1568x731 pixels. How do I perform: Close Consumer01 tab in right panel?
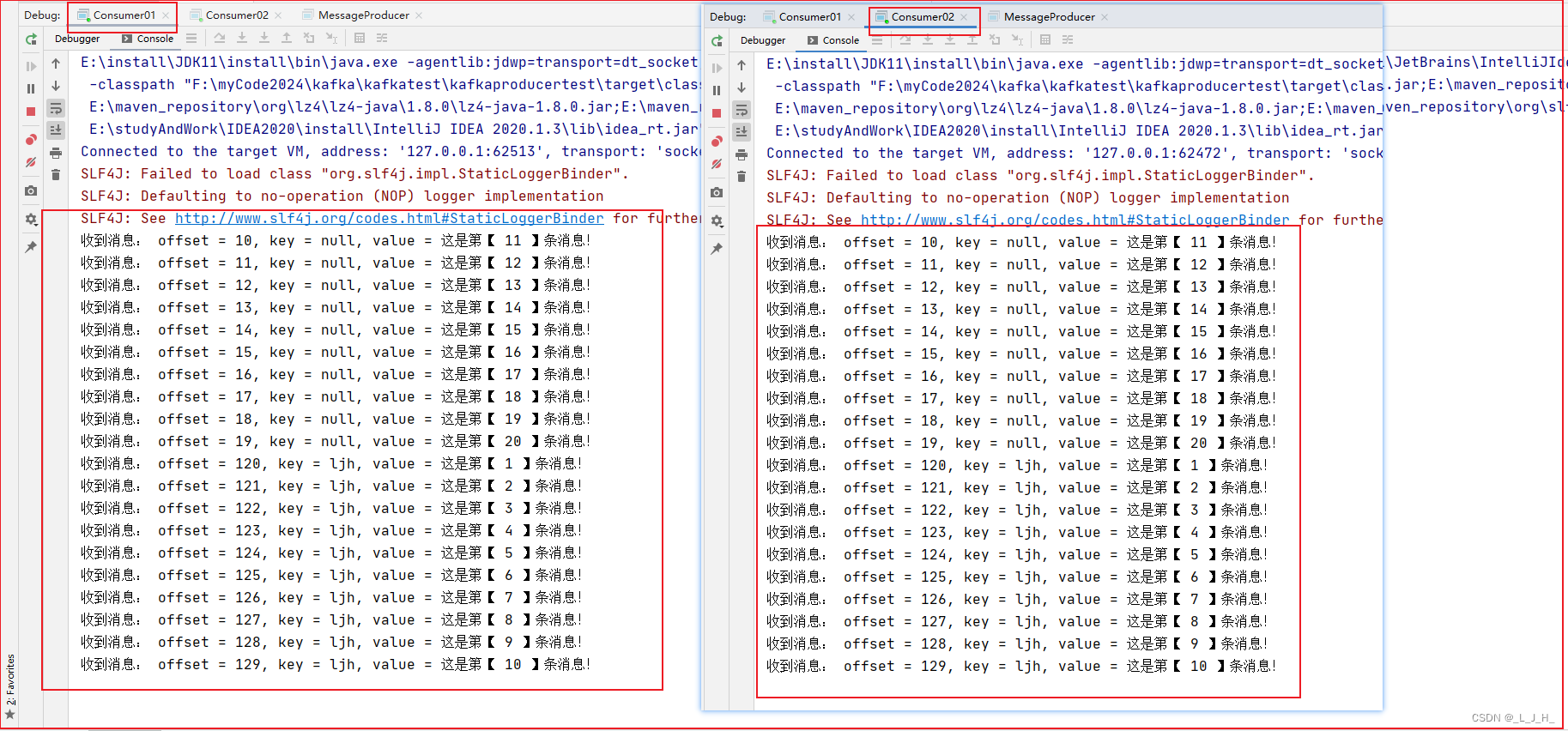851,17
